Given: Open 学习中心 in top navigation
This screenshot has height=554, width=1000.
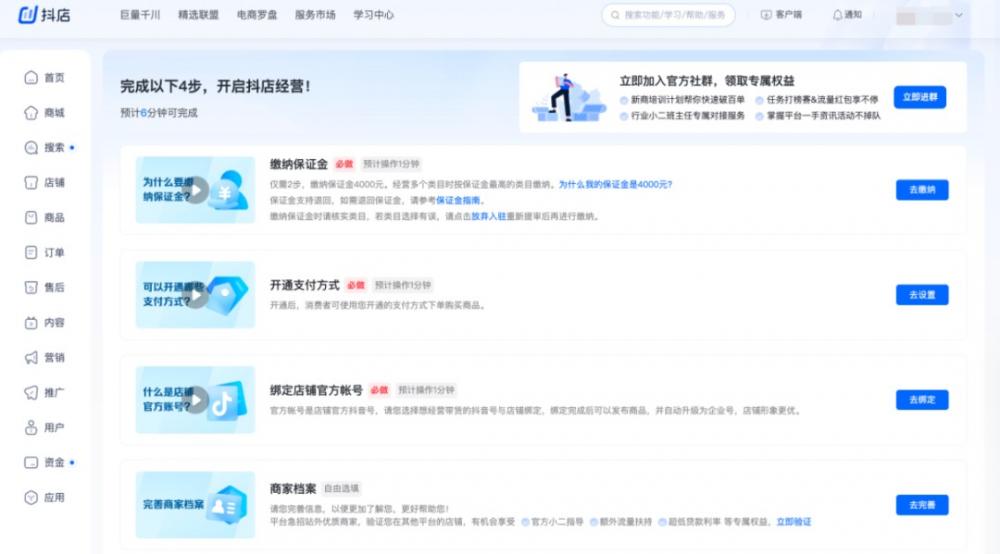Looking at the screenshot, I should (373, 15).
